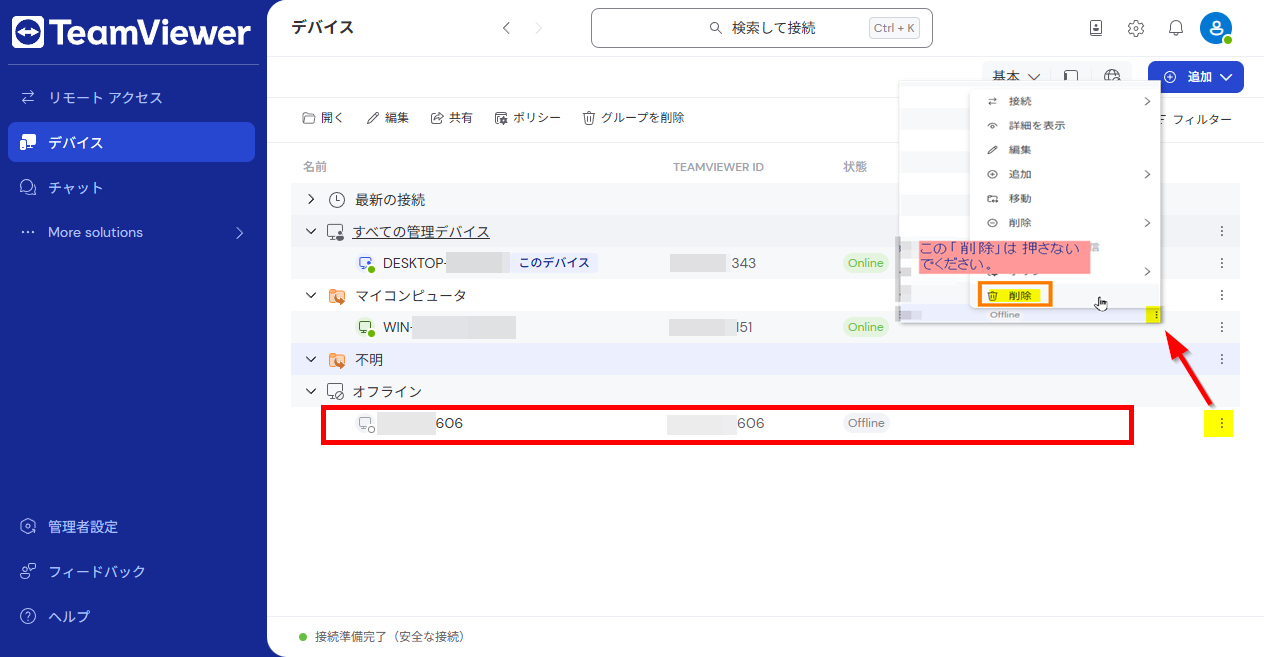
Task: Click the 最新の接続 clock icon
Action: click(337, 200)
